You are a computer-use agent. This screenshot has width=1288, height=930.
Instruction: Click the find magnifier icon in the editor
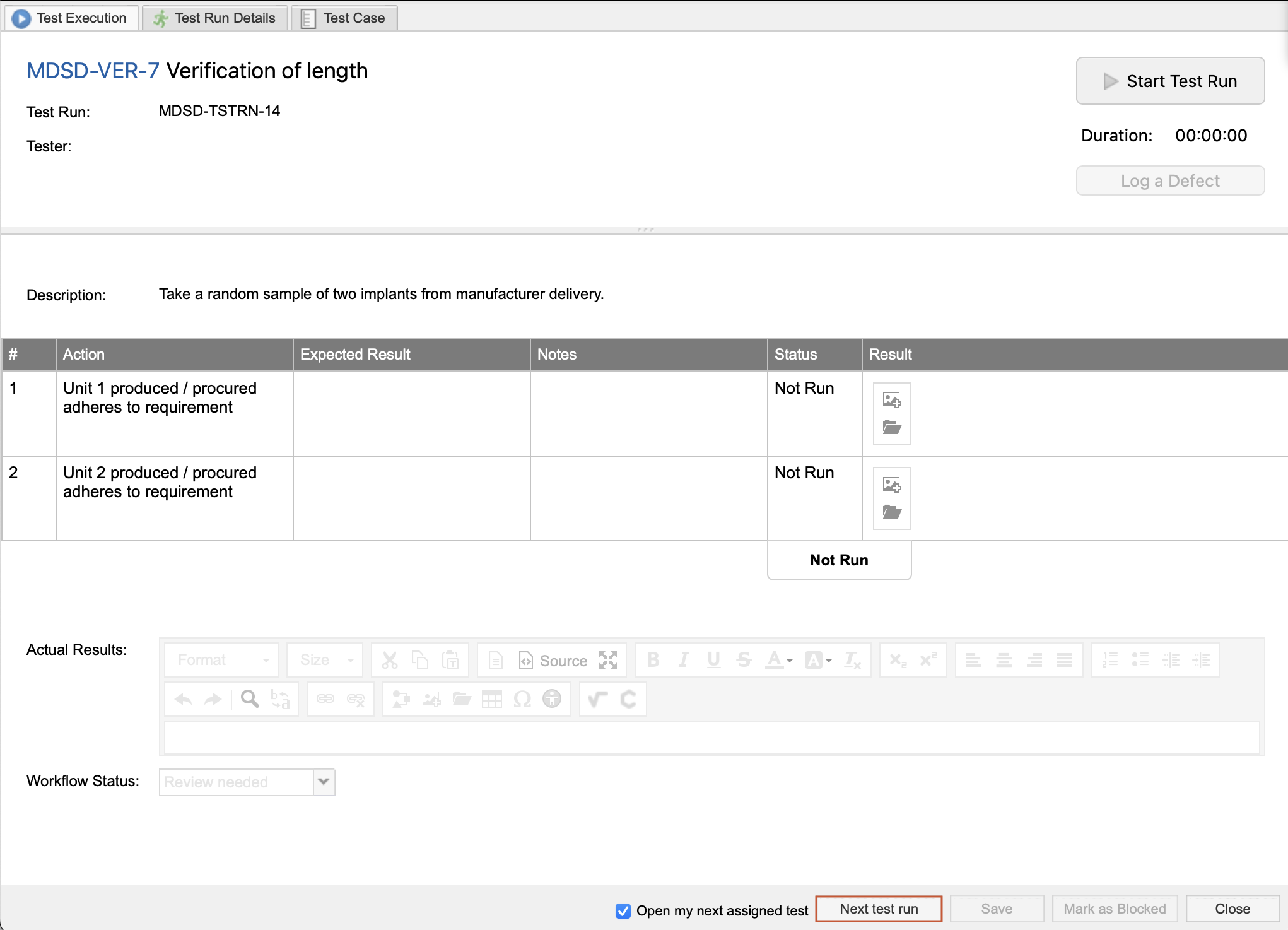click(250, 699)
